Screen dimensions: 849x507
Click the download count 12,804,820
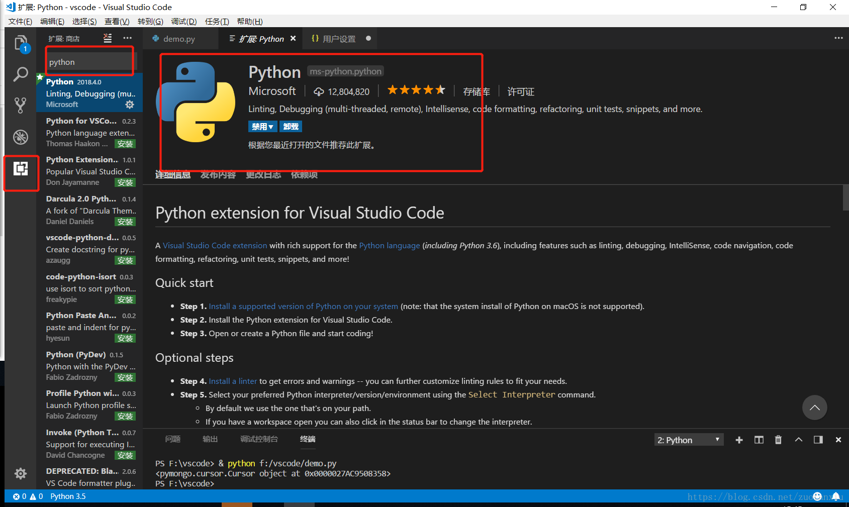point(342,92)
